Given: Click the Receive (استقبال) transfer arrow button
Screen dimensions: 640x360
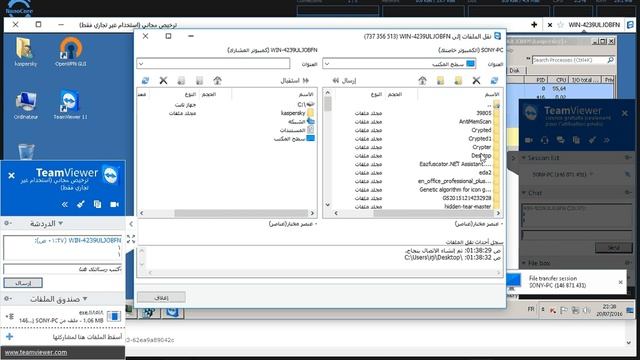Looking at the screenshot, I should tap(295, 80).
